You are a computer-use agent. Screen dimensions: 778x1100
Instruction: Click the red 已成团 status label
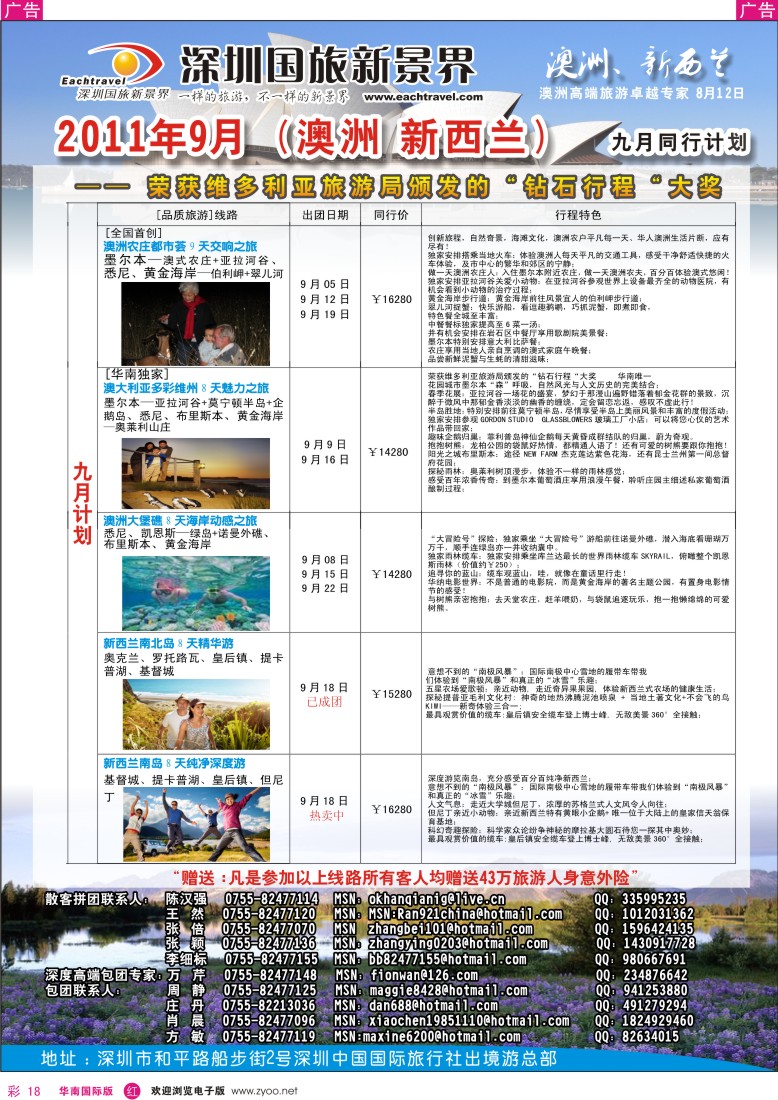325,702
